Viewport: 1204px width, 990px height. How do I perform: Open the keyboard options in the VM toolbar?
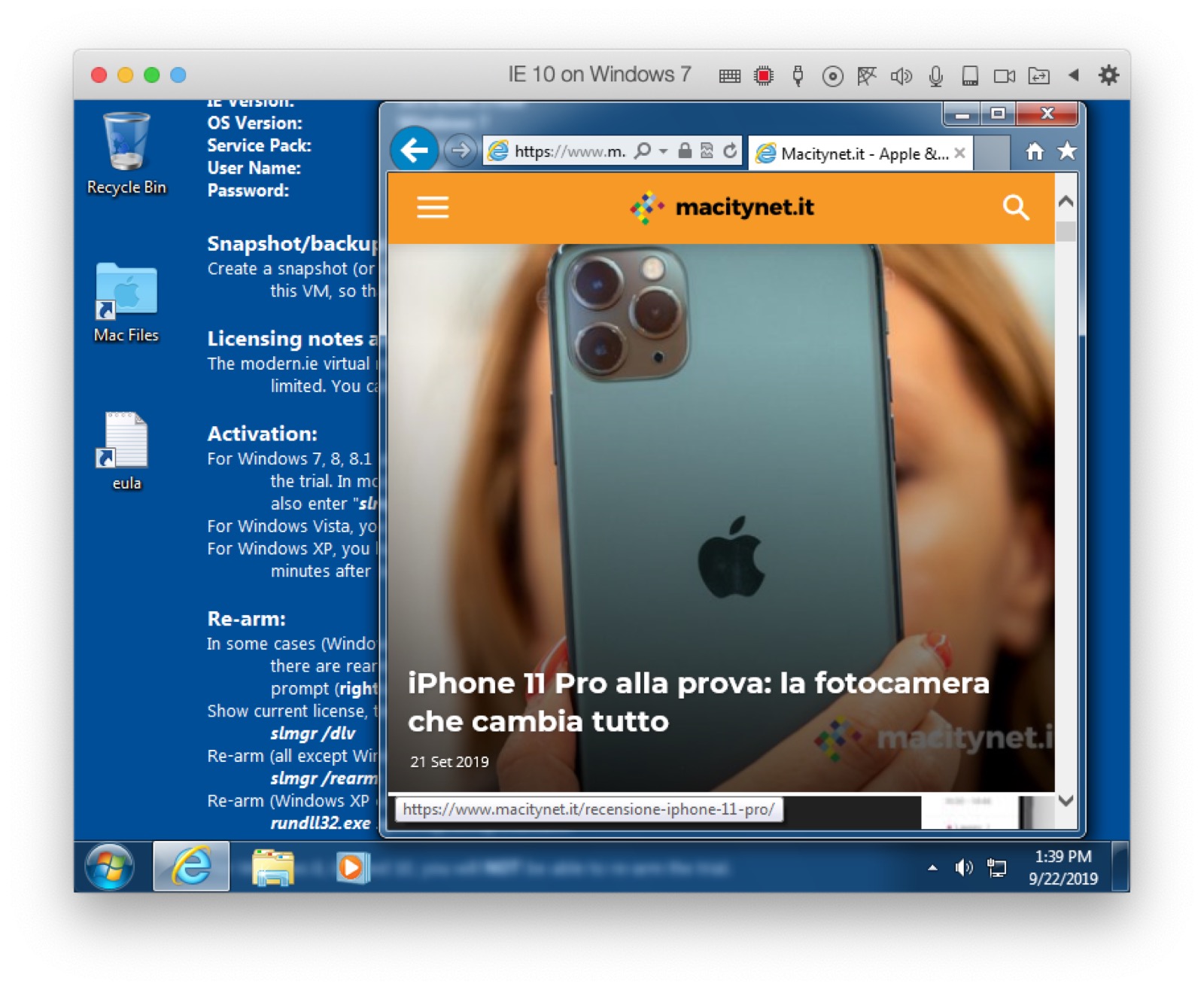[x=729, y=75]
